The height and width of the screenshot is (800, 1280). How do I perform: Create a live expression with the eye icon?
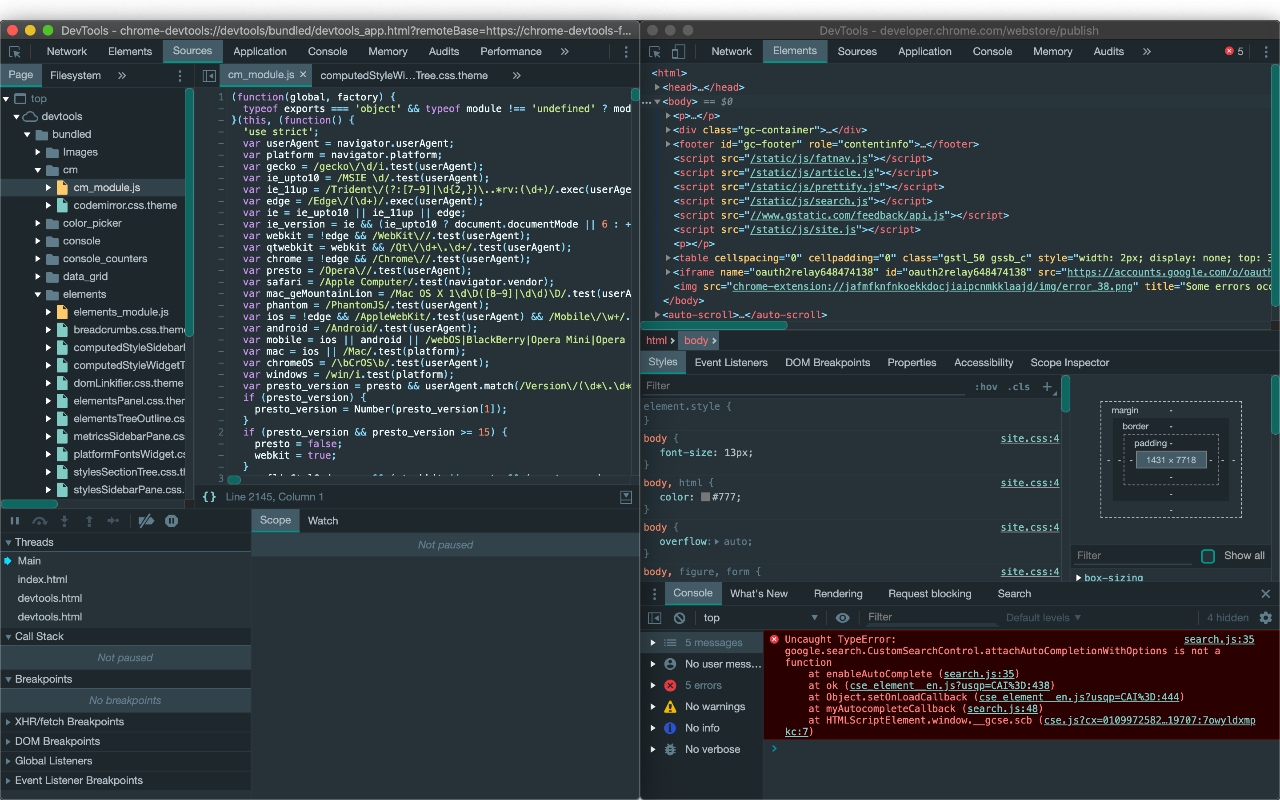coord(843,617)
